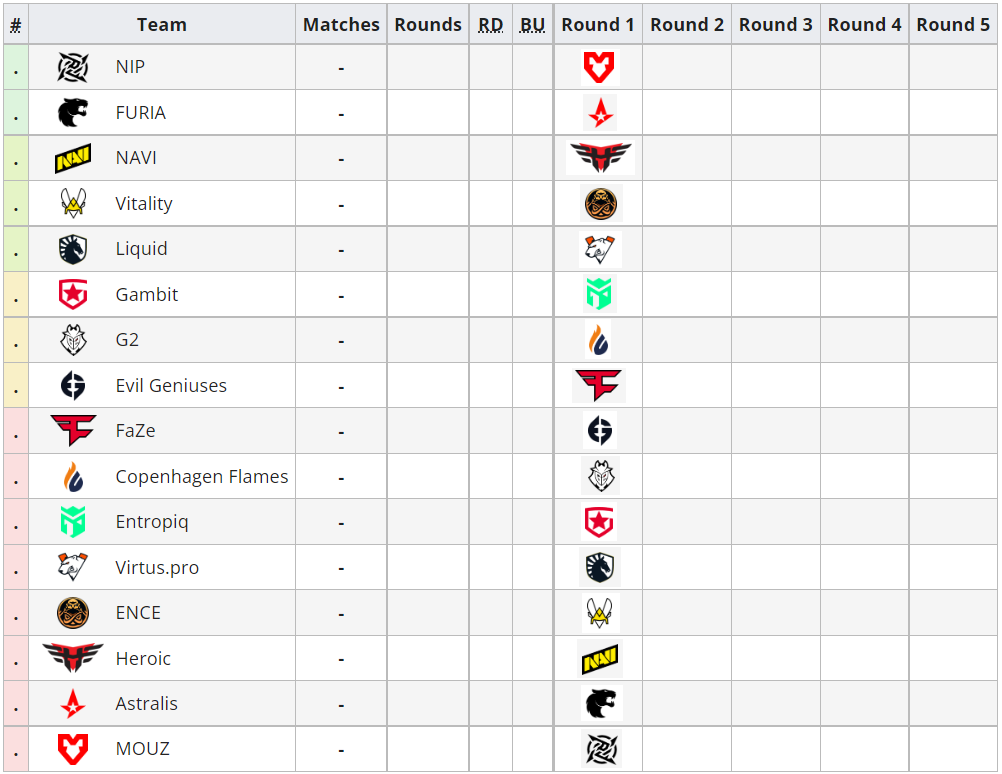Click the Copenhagen Flames logo in the Team column
The height and width of the screenshot is (774, 1002).
click(73, 477)
